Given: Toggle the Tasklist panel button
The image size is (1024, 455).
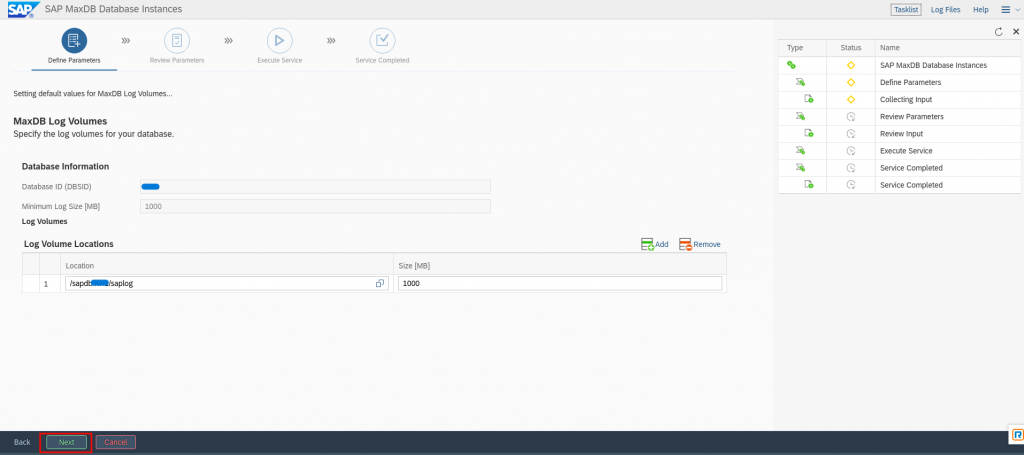Looking at the screenshot, I should pyautogui.click(x=905, y=9).
